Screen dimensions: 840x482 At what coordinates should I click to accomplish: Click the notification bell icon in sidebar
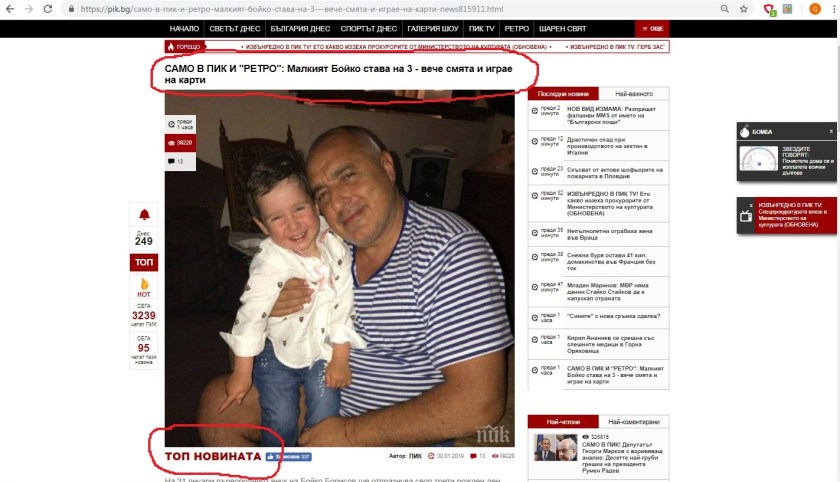click(x=144, y=215)
